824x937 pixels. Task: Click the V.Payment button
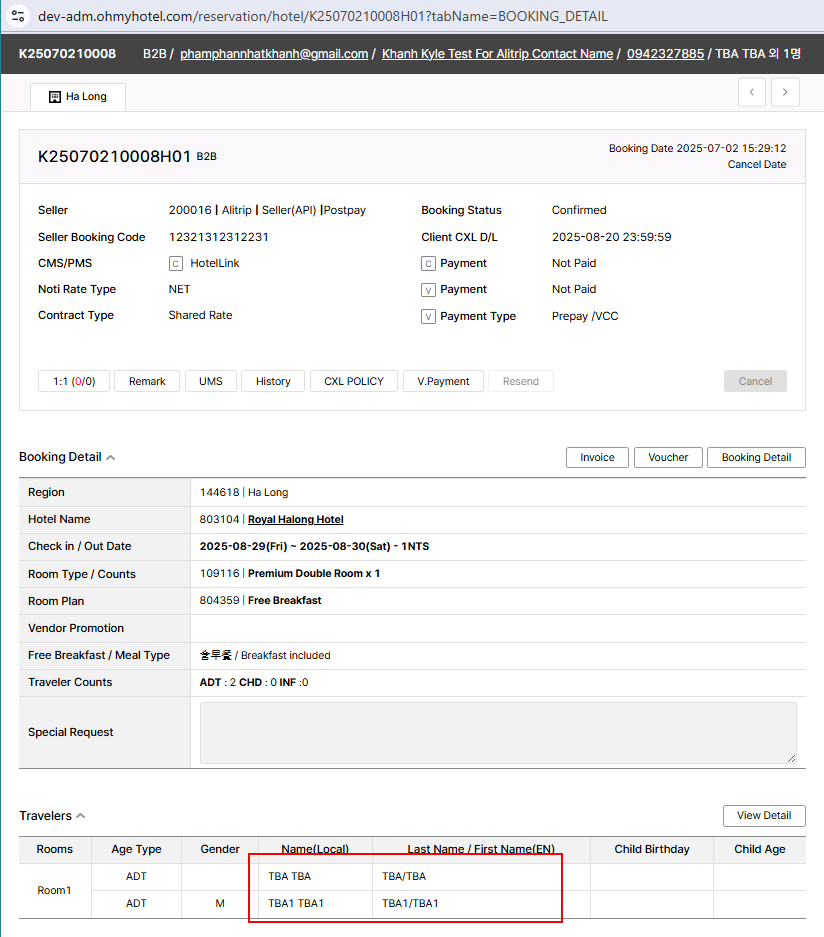[443, 381]
